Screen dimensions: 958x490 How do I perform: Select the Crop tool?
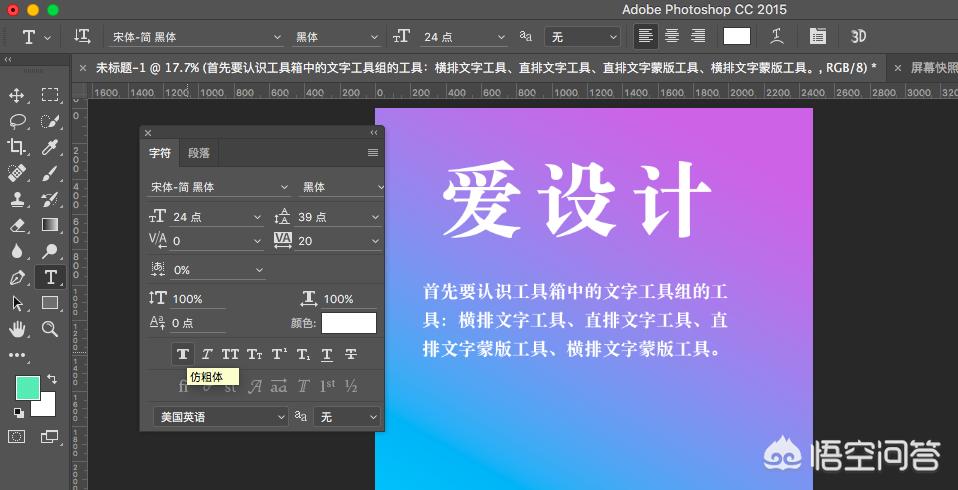(16, 147)
